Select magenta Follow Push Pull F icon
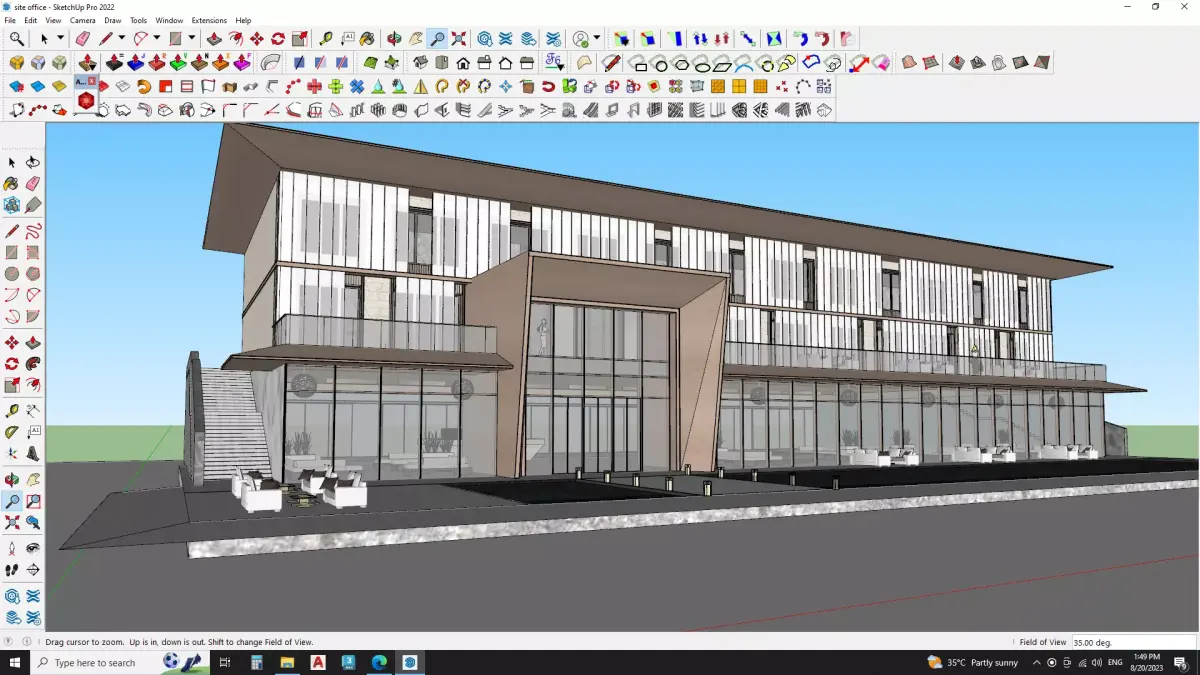The height and width of the screenshot is (675, 1200). tap(241, 62)
